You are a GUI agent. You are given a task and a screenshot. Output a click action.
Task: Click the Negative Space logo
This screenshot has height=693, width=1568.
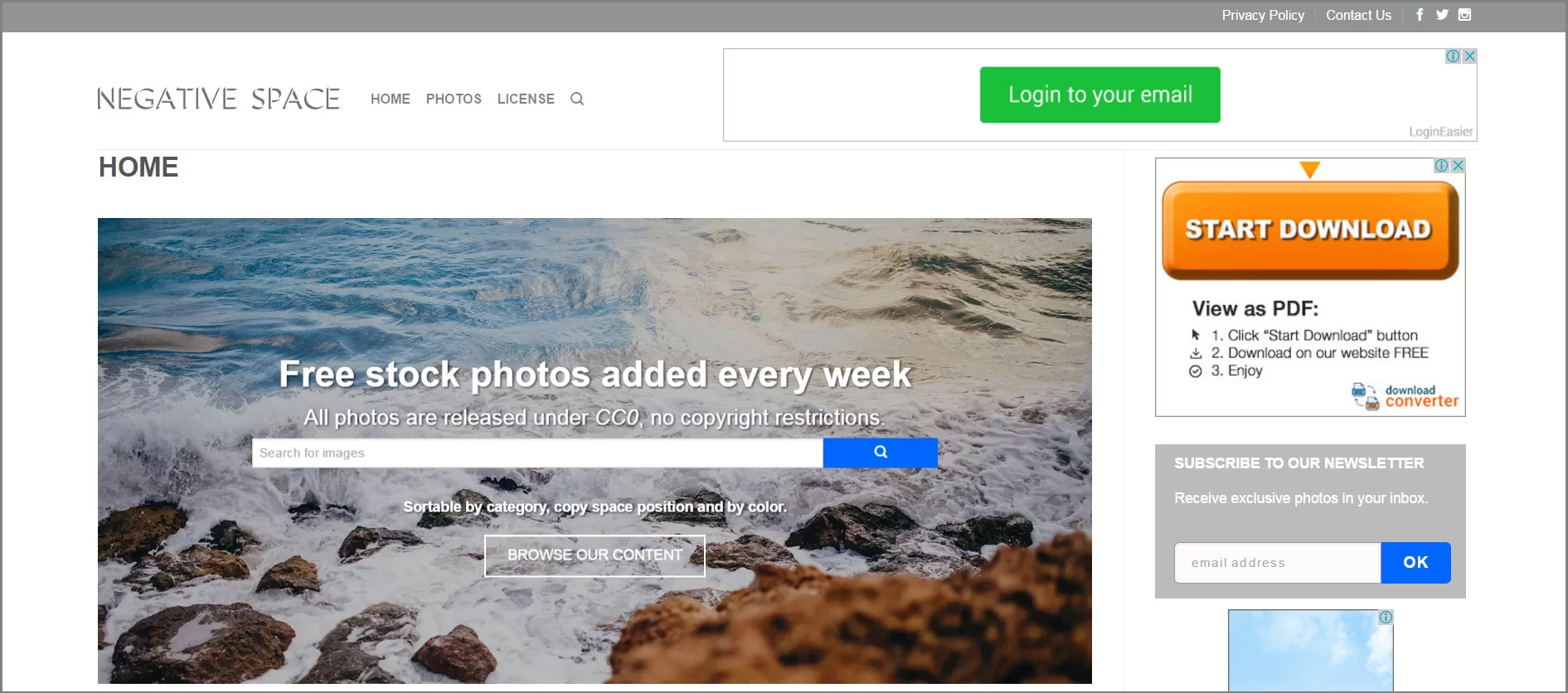pyautogui.click(x=219, y=99)
